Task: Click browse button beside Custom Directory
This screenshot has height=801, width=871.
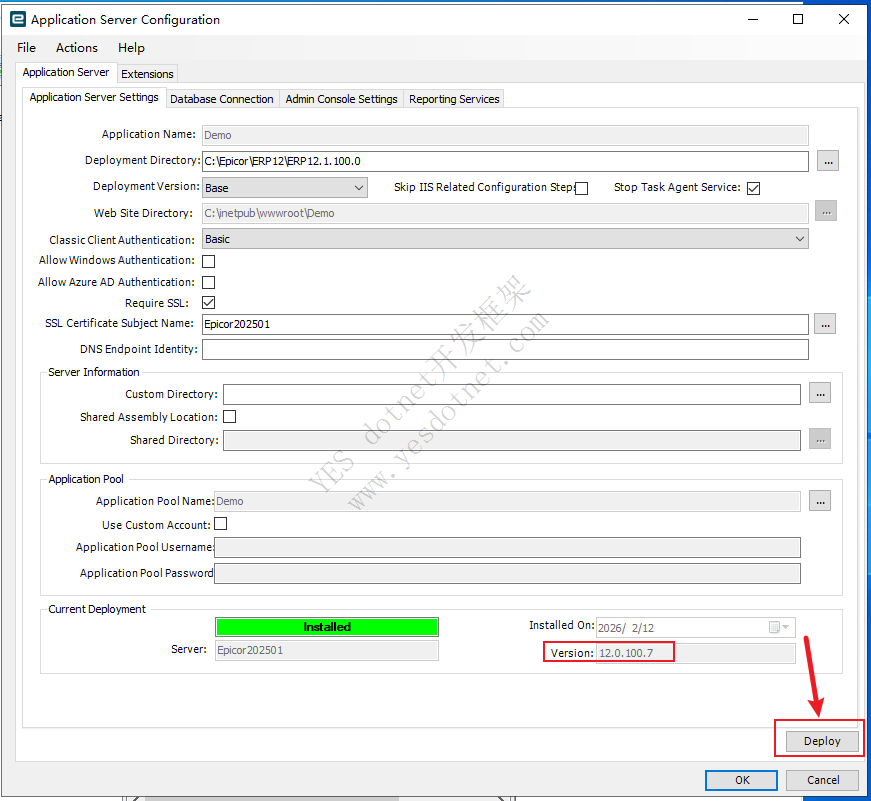Action: (819, 394)
